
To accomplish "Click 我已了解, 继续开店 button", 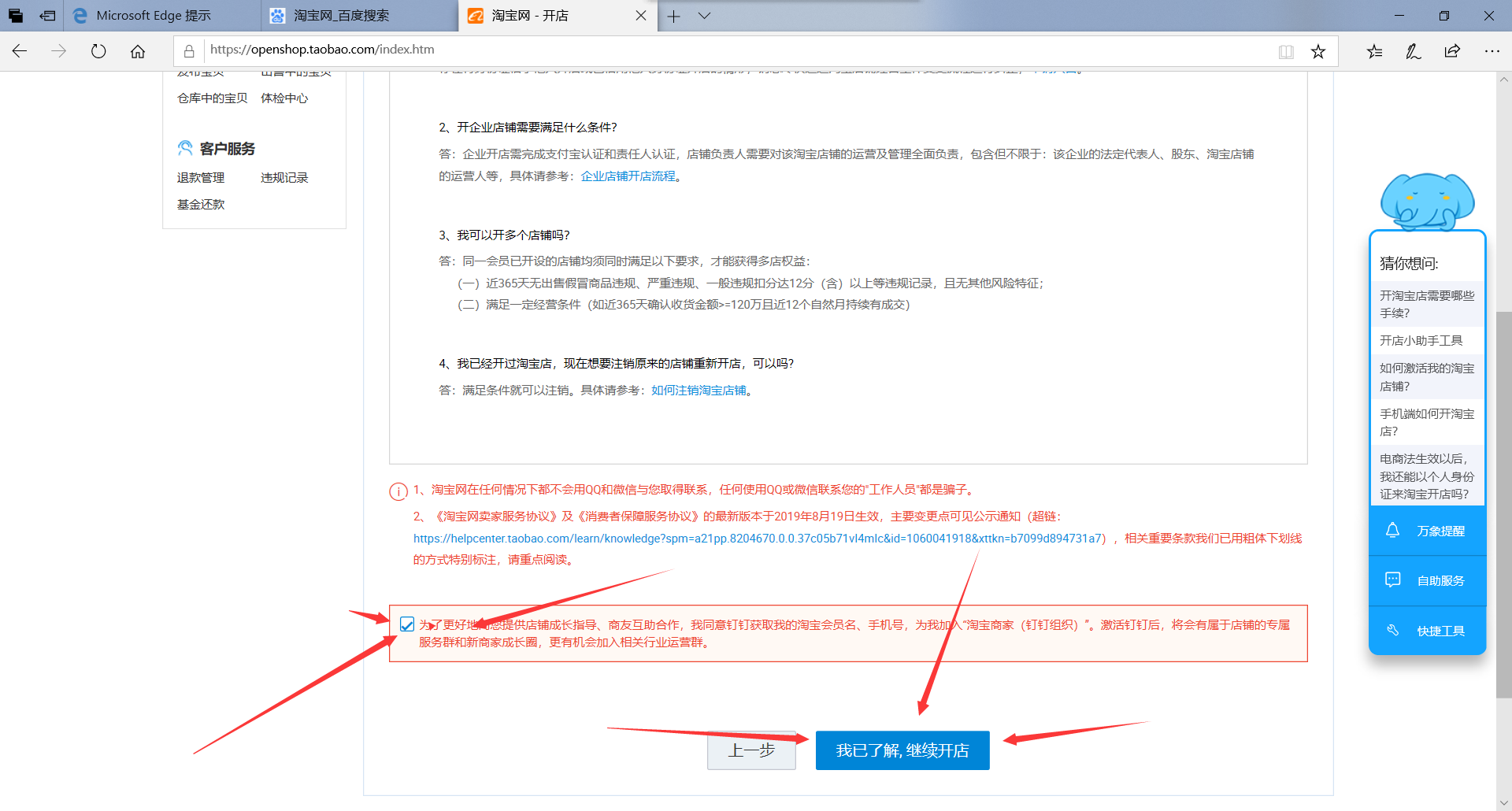I will tap(902, 750).
